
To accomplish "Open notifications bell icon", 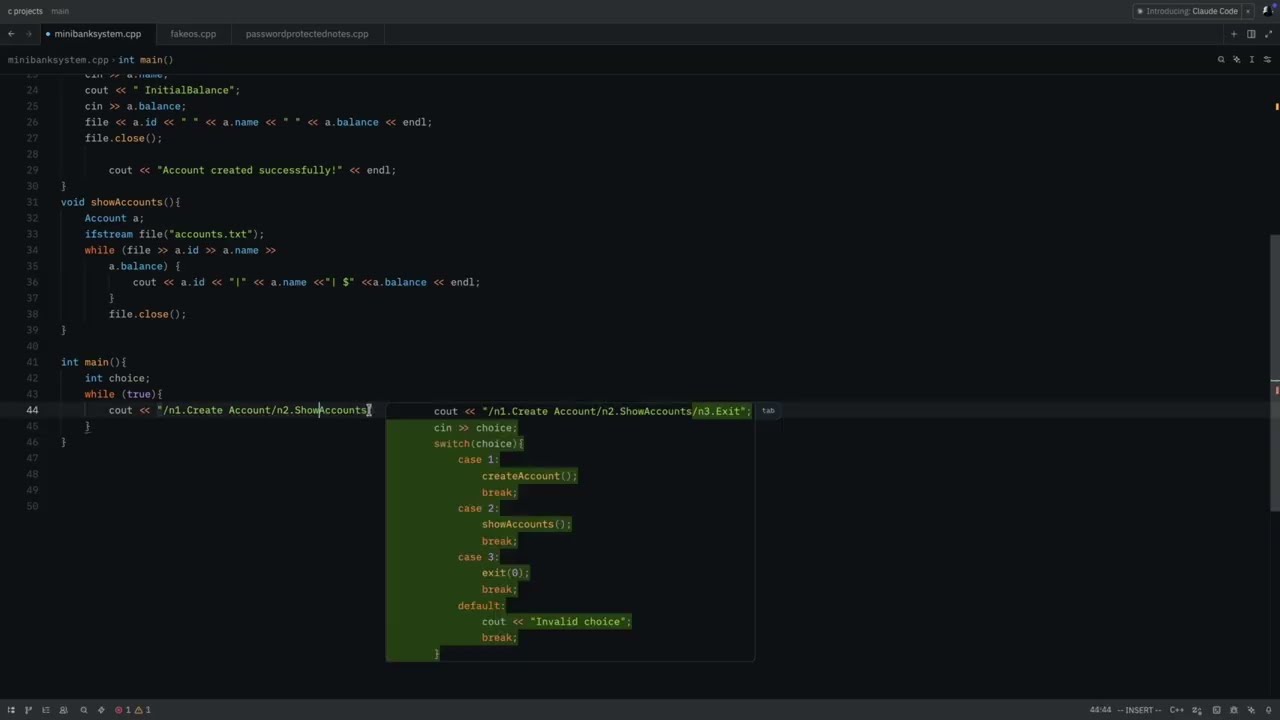I will click(1269, 710).
